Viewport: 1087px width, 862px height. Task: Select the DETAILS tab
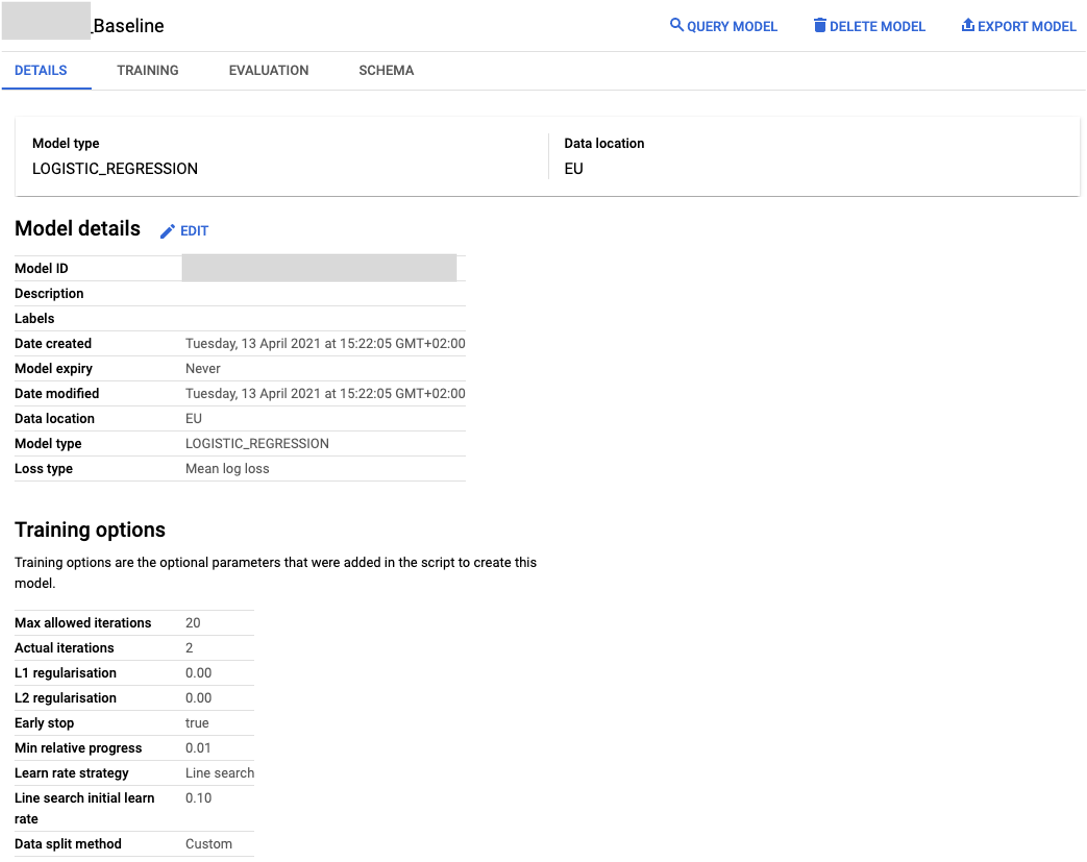click(x=41, y=70)
